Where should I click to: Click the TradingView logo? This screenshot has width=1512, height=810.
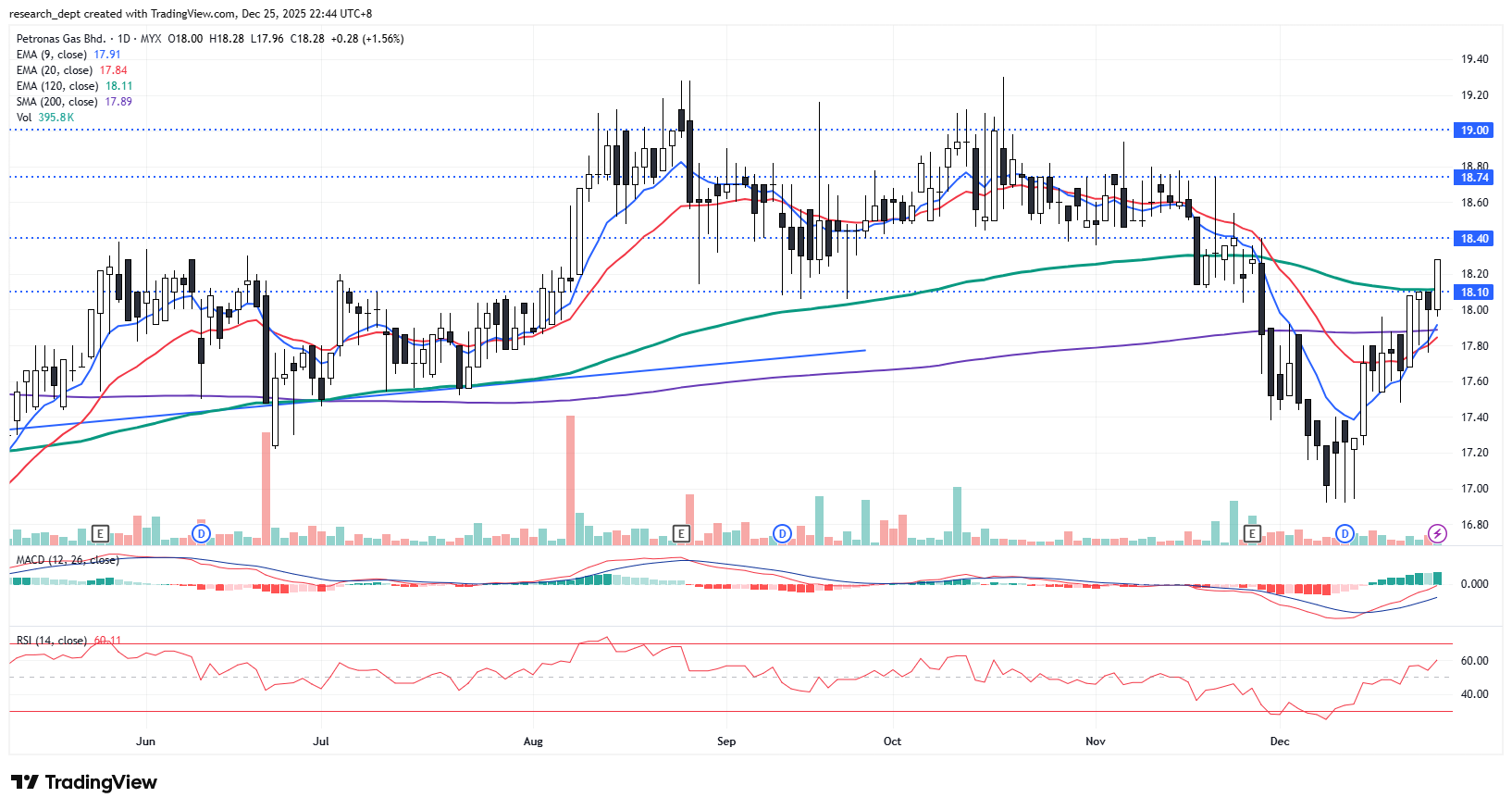coord(84,782)
